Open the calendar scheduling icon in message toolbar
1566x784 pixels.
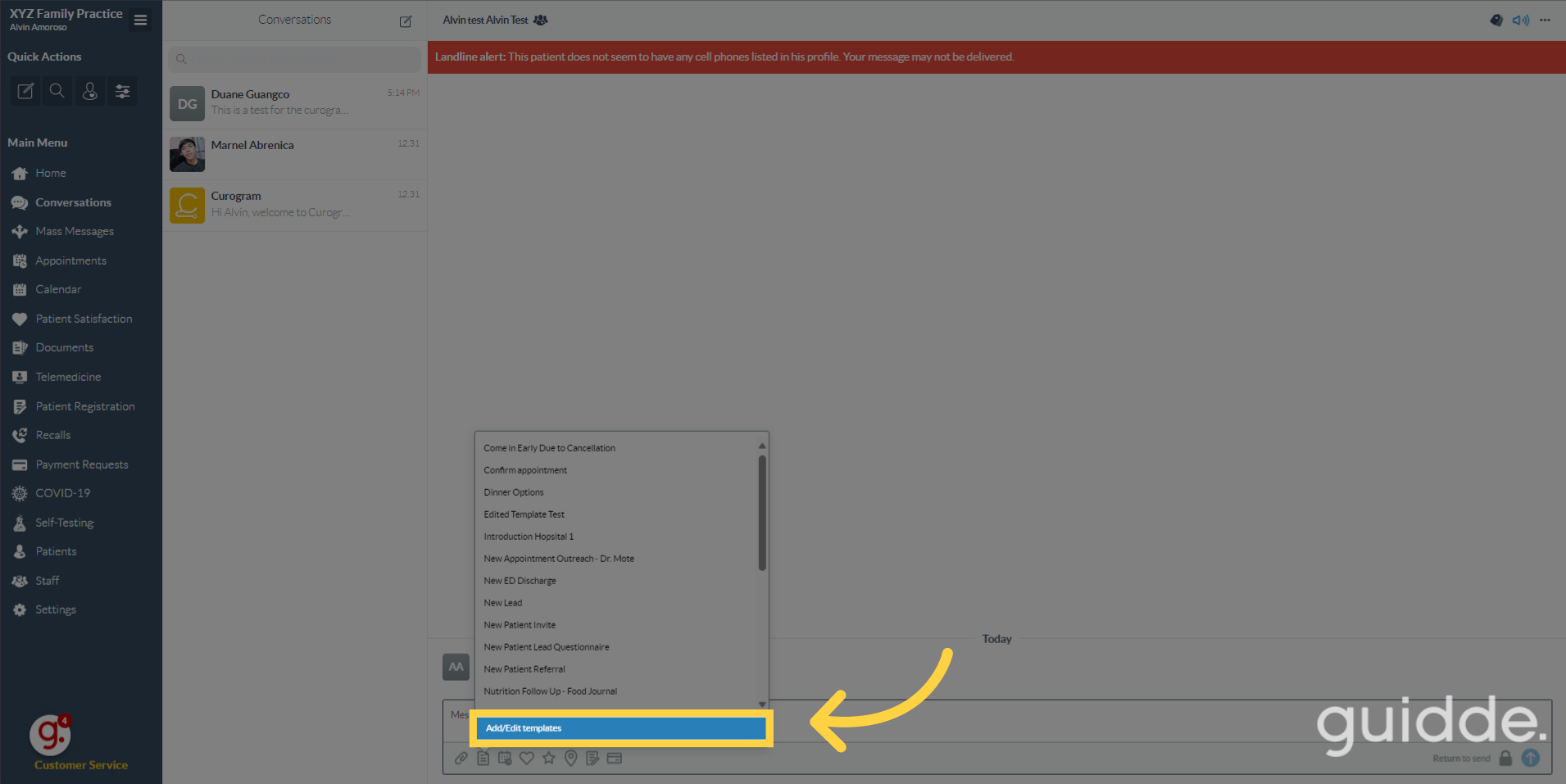point(505,758)
